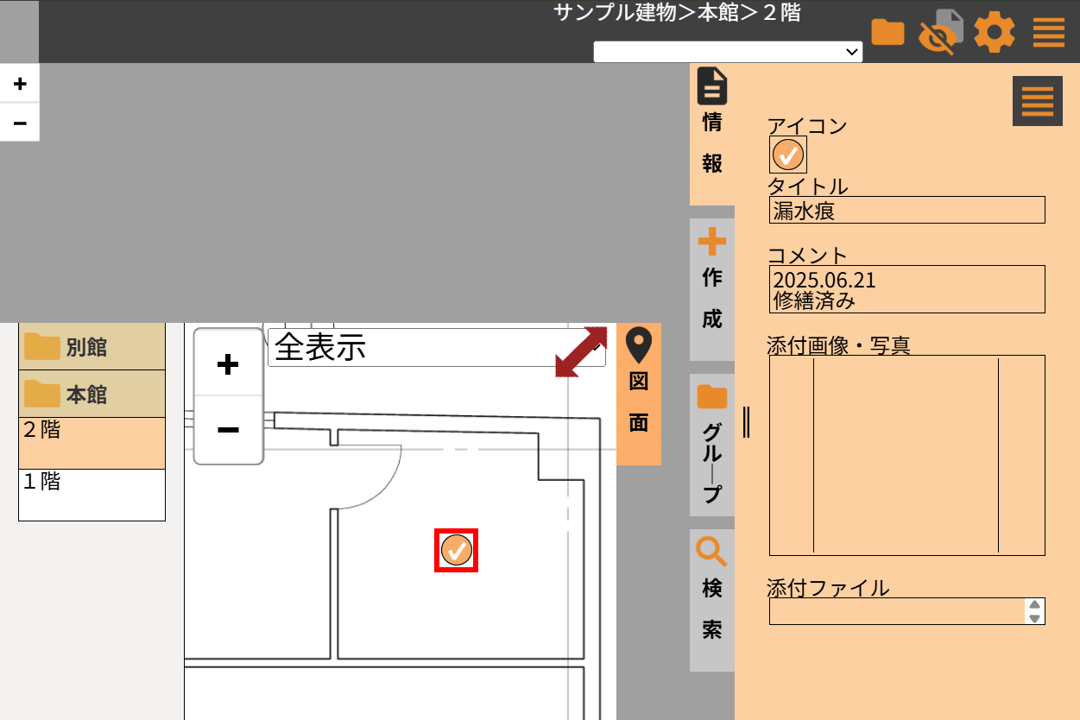Click the red expand arrows on the floor plan

[581, 351]
